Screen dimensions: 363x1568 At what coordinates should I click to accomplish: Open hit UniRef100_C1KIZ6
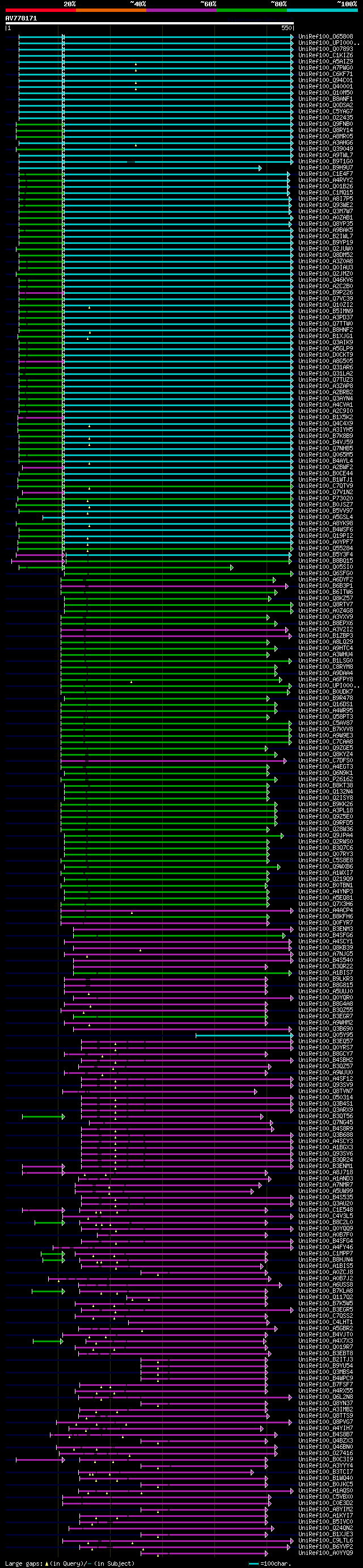pos(325,56)
